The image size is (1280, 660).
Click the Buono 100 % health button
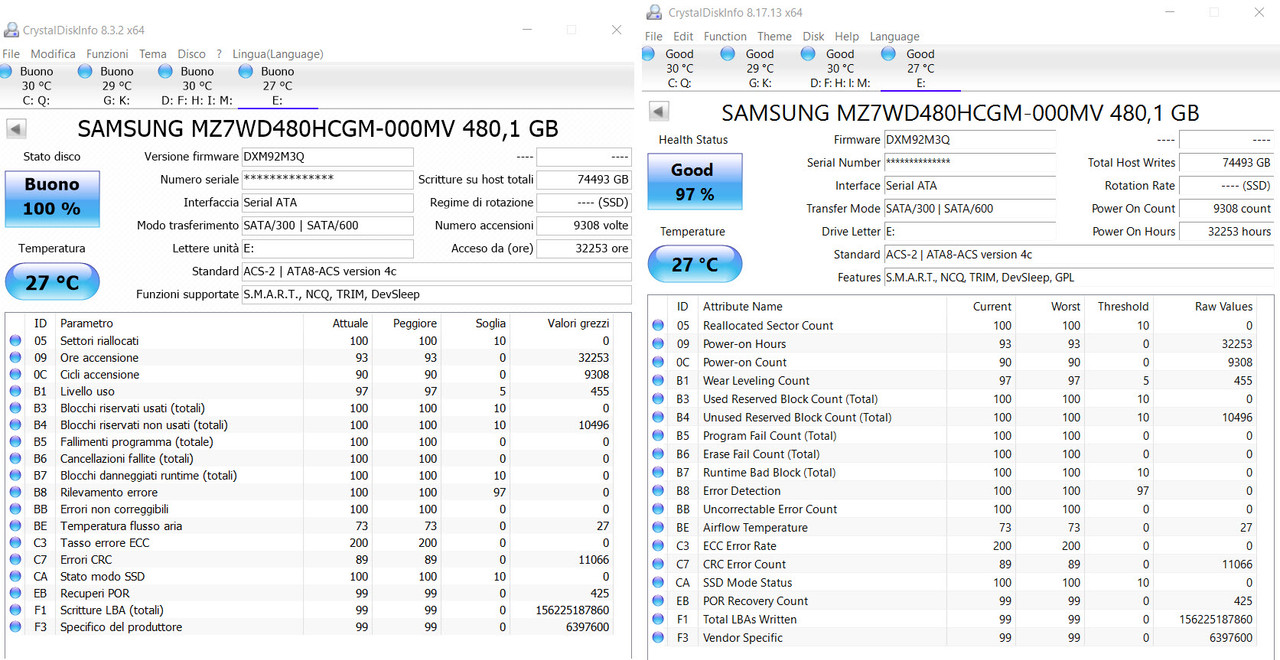52,198
